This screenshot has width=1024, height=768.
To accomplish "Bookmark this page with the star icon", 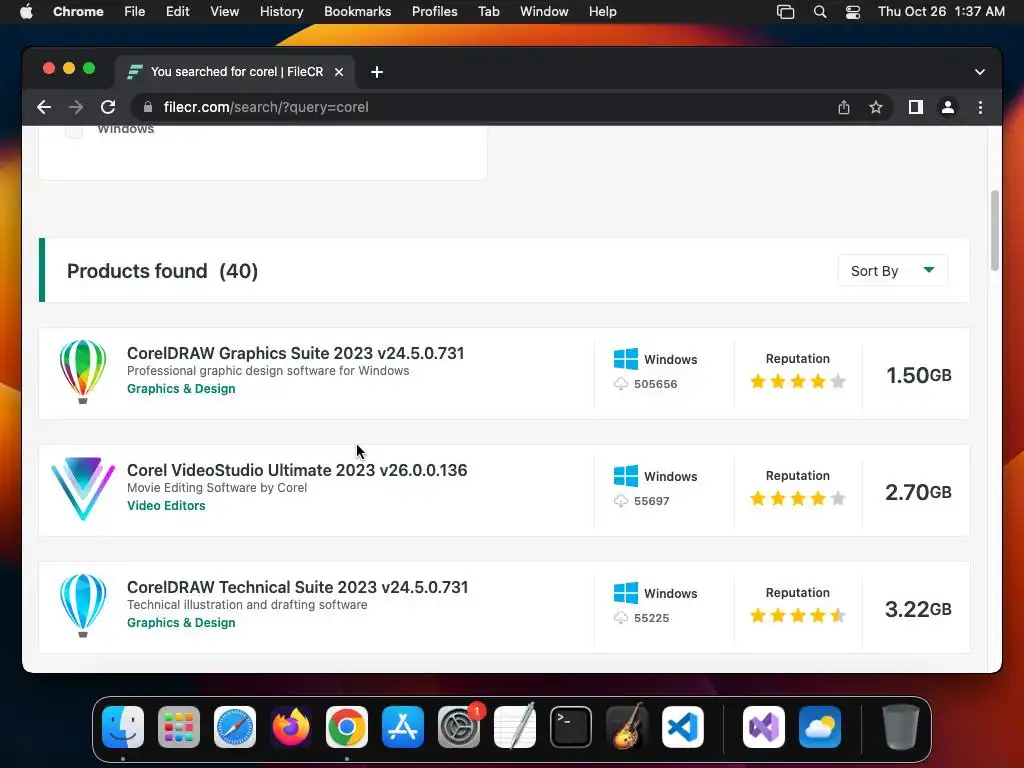I will coord(876,107).
